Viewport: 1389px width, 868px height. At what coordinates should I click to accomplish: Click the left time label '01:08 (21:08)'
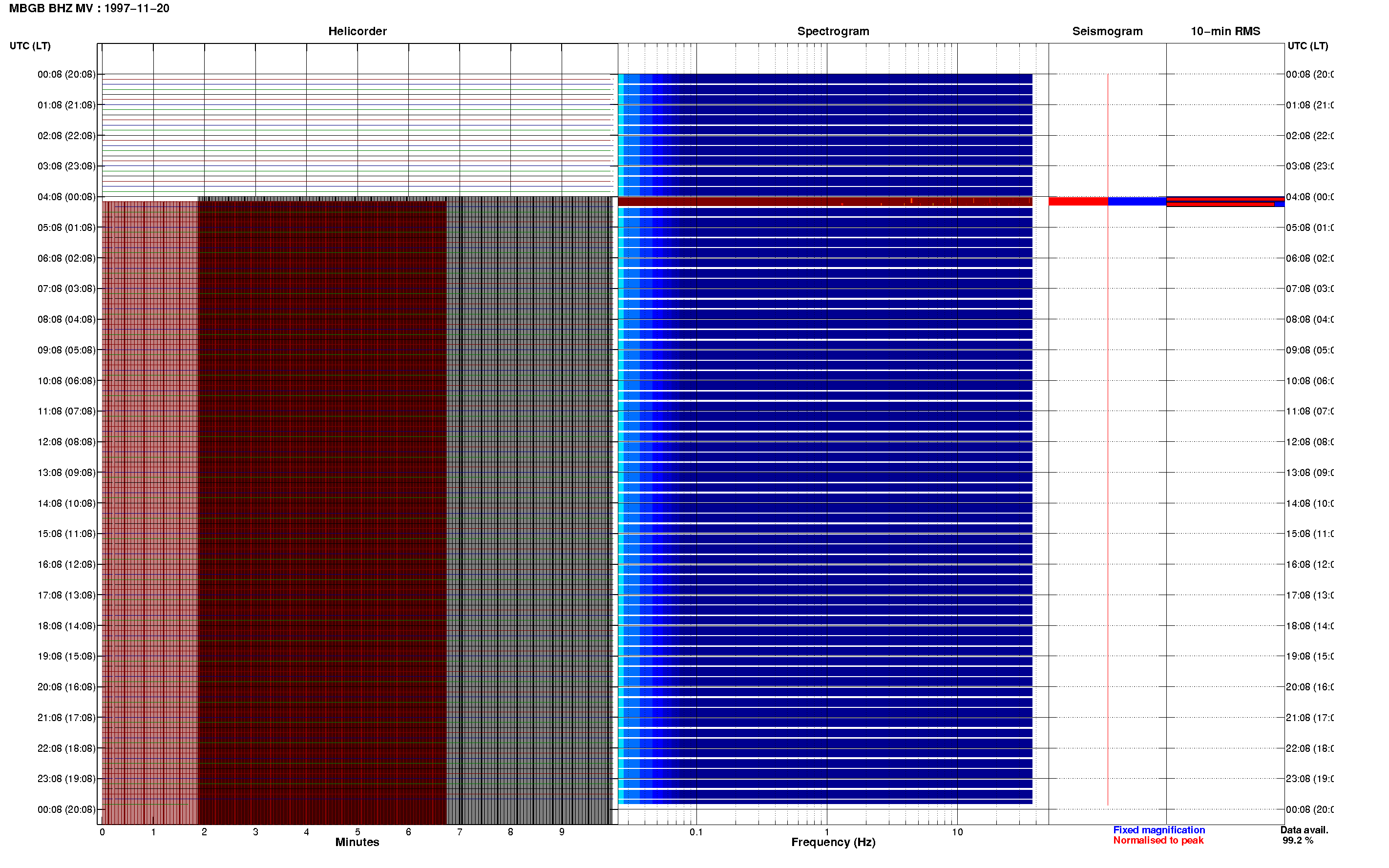click(x=66, y=105)
